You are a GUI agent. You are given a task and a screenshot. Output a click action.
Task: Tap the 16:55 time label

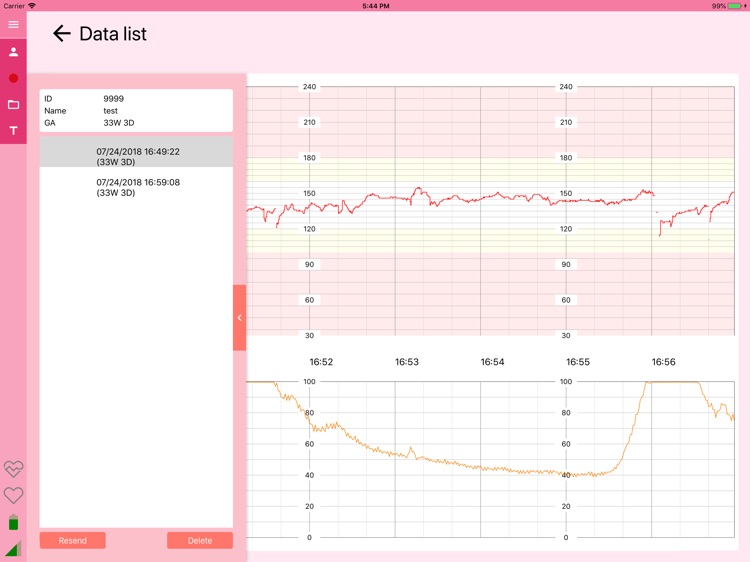click(578, 362)
